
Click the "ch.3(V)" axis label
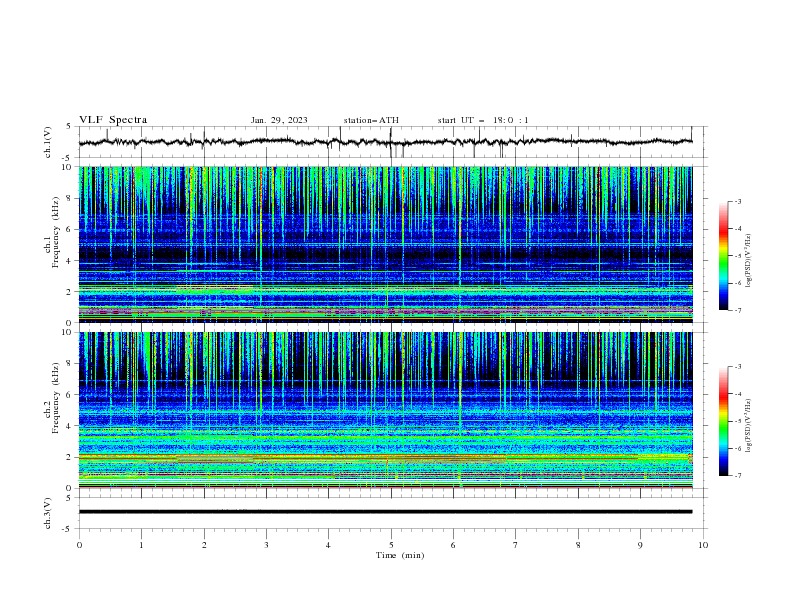click(48, 513)
